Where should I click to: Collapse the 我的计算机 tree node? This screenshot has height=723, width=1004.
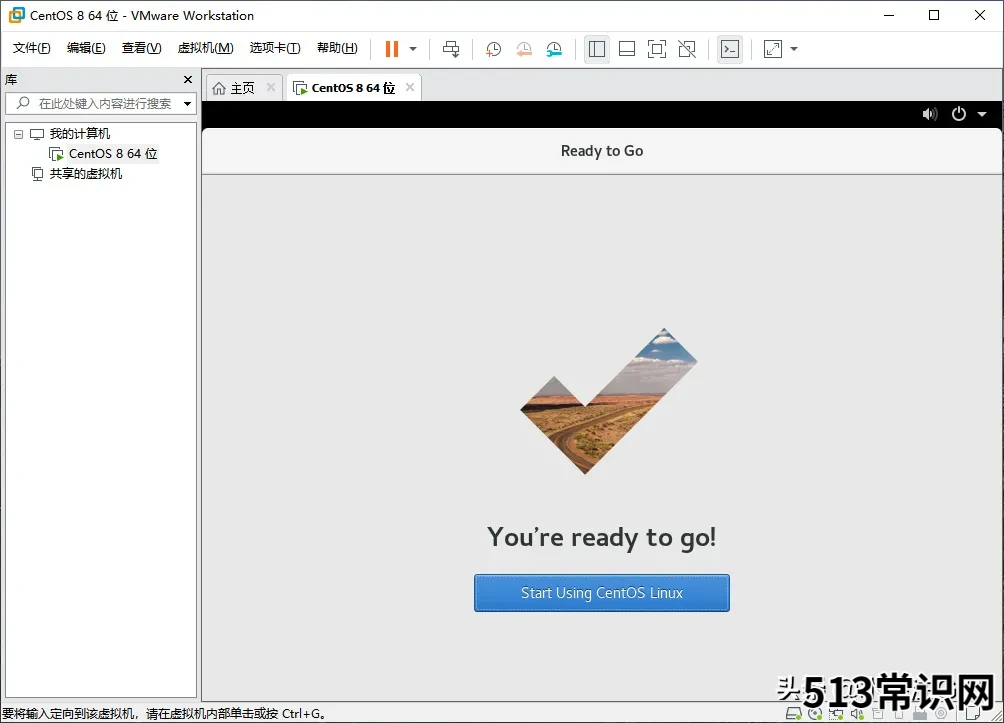click(x=19, y=134)
